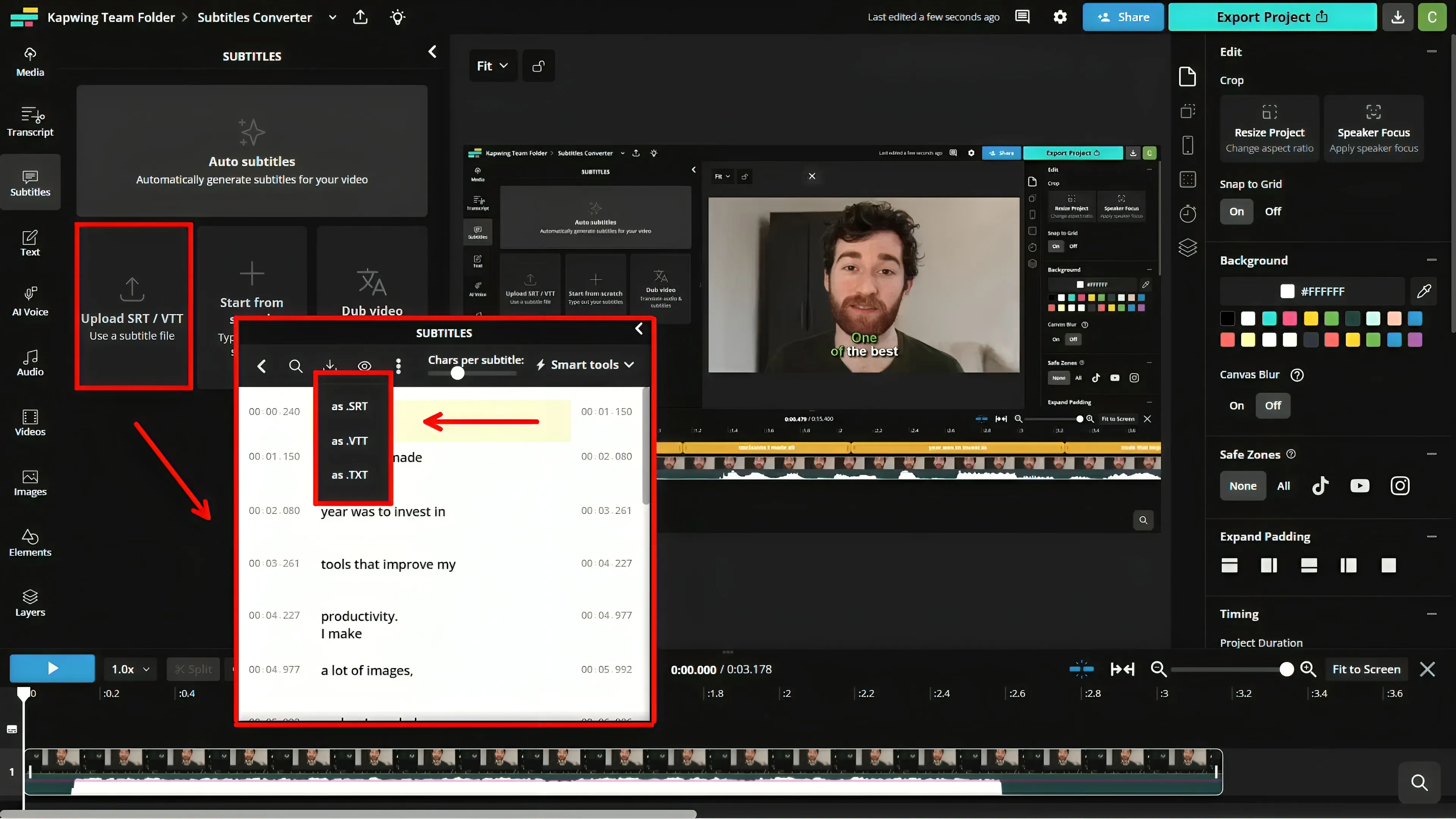Select the Text tool in the sidebar
The width and height of the screenshot is (1456, 819).
click(x=30, y=243)
